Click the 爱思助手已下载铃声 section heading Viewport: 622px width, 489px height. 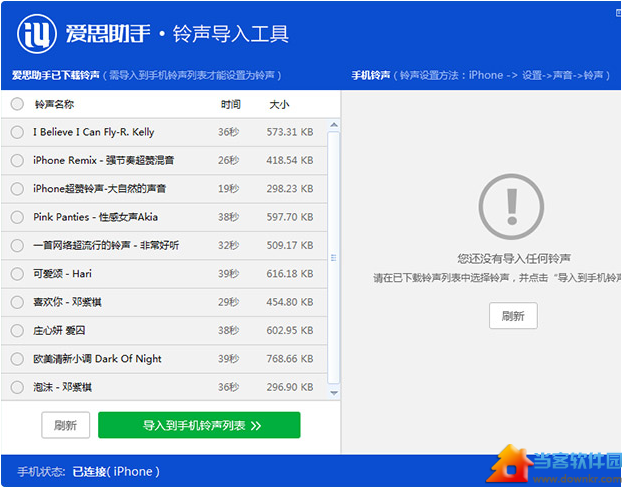(x=56, y=75)
